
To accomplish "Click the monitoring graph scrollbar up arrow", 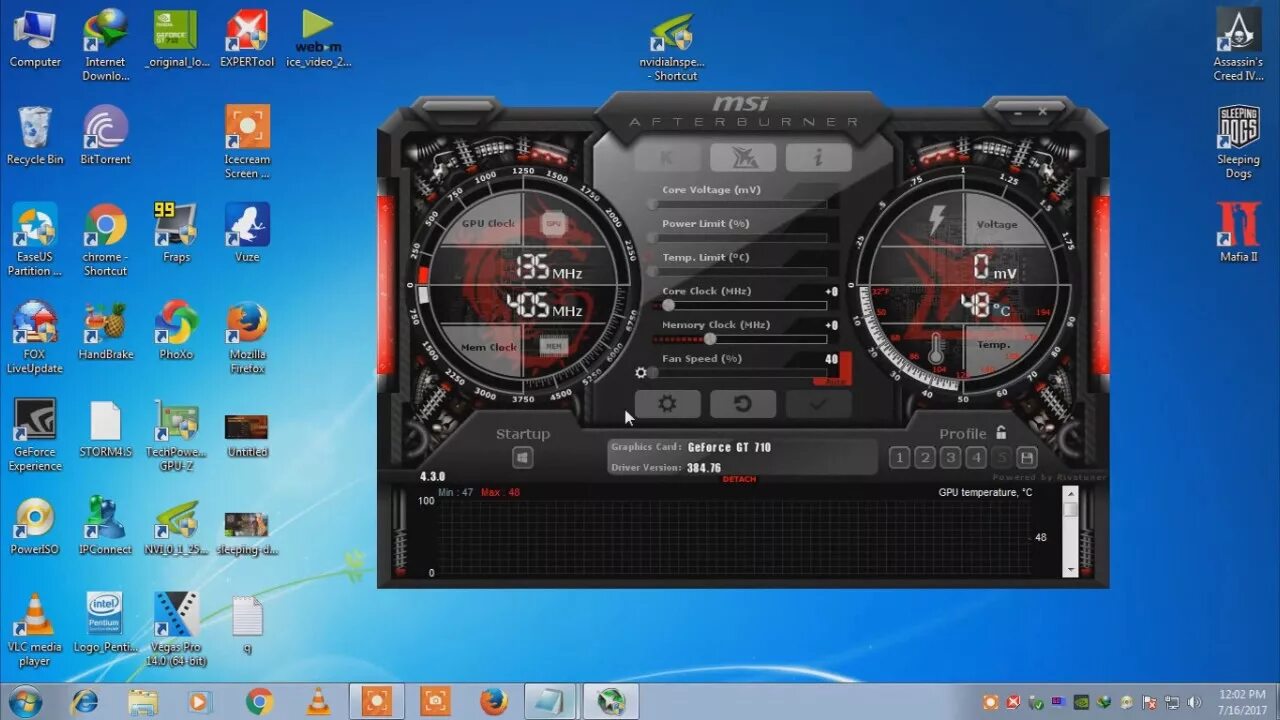I will click(x=1070, y=493).
